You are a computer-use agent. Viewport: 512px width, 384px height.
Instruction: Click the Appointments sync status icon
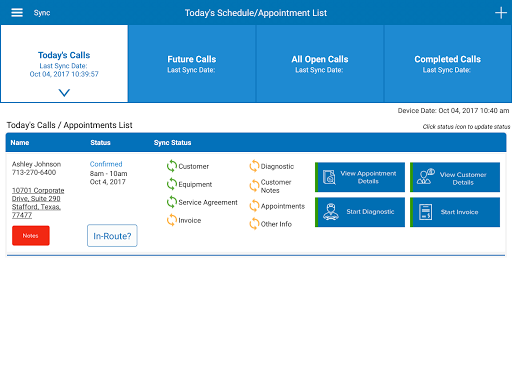pos(254,206)
